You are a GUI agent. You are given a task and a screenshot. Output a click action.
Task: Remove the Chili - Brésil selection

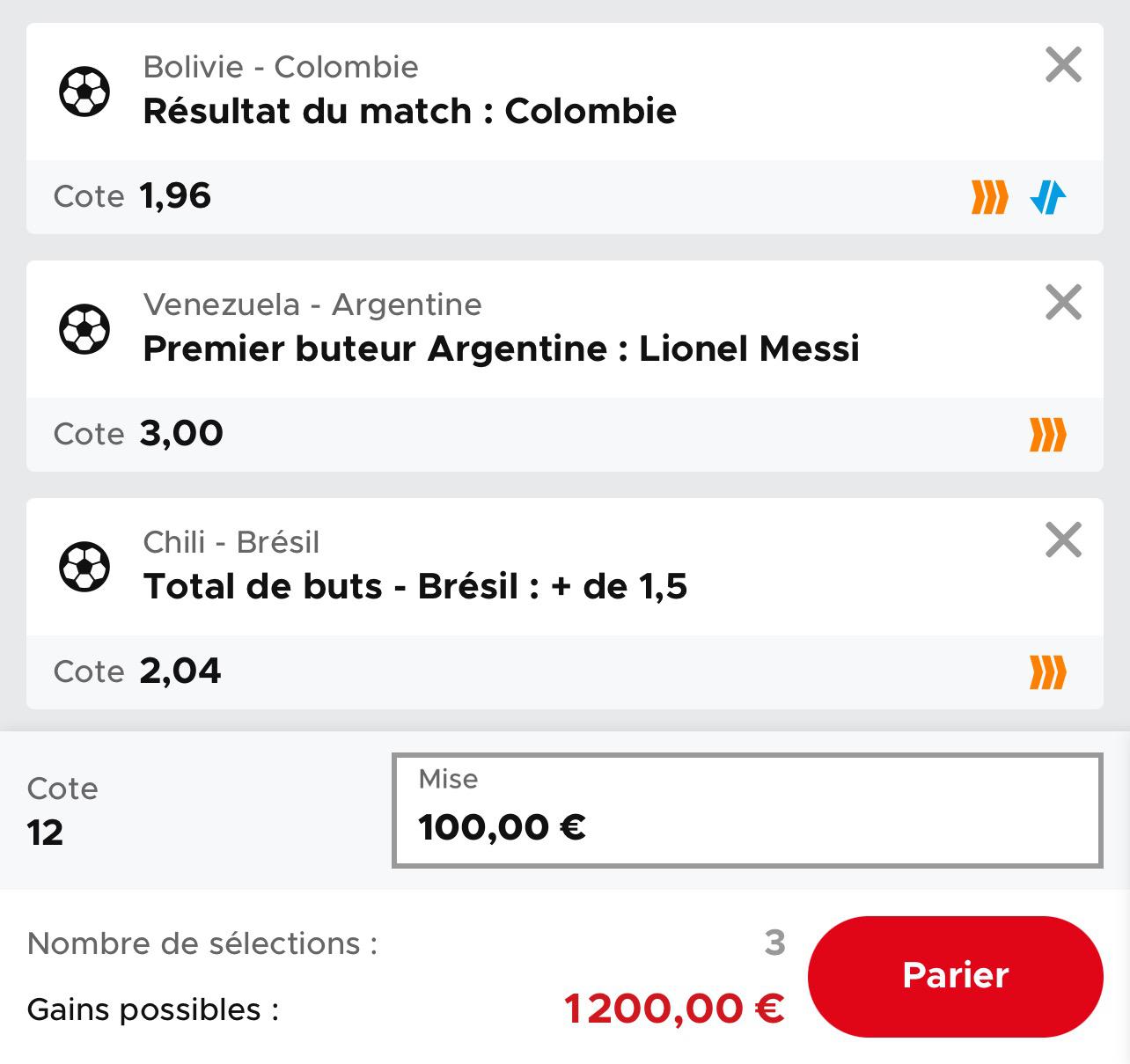point(1063,540)
